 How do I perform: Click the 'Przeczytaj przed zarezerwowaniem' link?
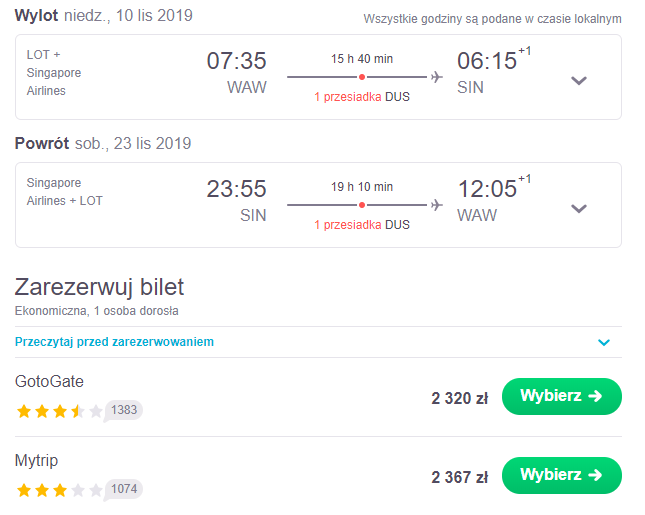click(114, 342)
